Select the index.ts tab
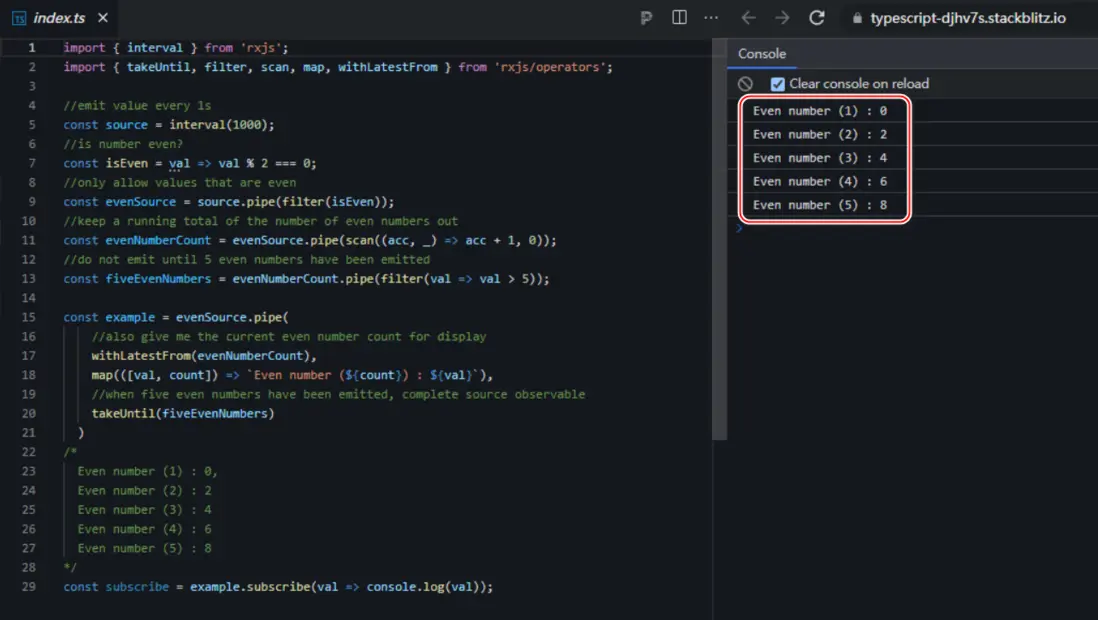1098x620 pixels. point(58,18)
